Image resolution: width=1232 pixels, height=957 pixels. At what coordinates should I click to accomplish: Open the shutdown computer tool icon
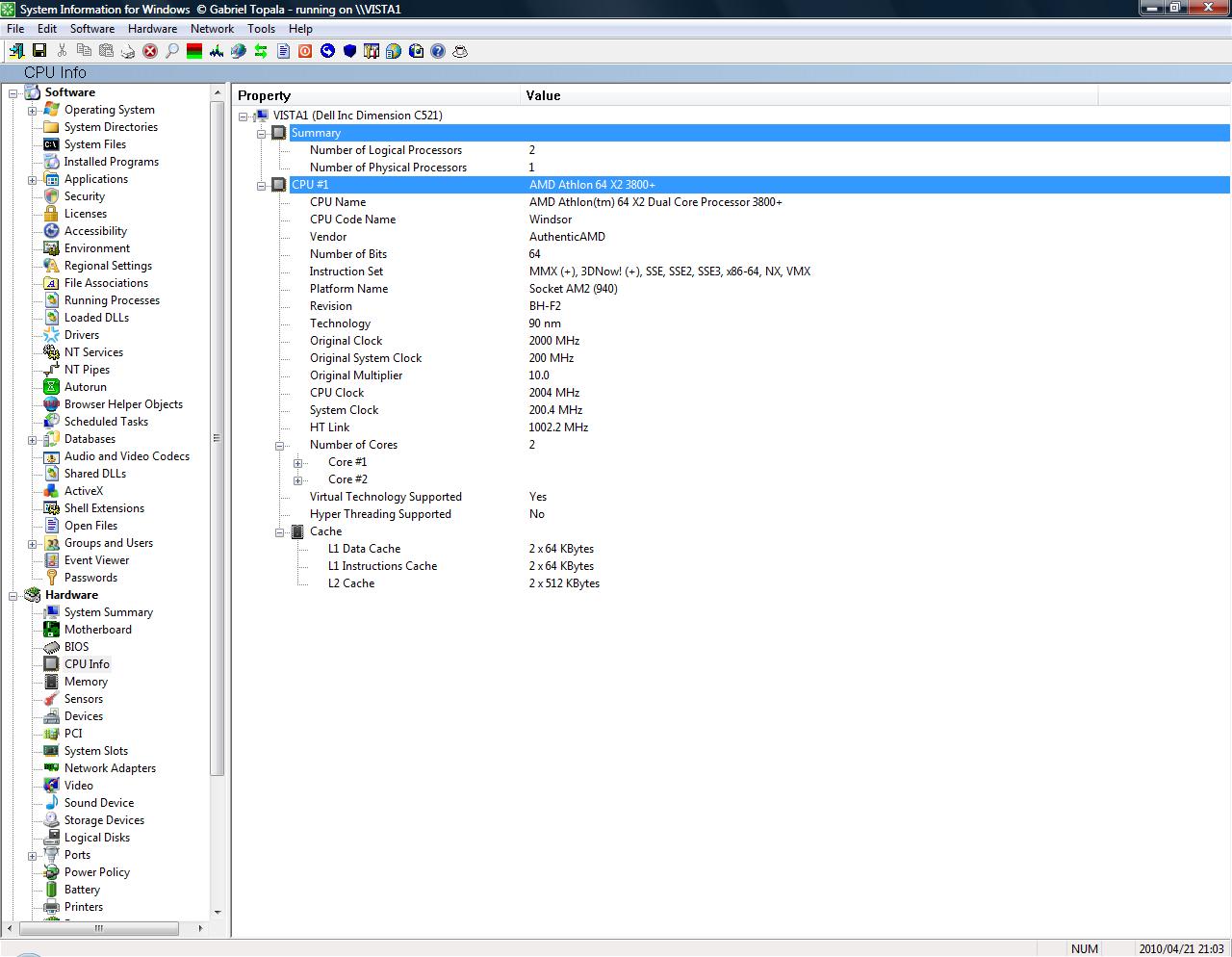tap(304, 51)
